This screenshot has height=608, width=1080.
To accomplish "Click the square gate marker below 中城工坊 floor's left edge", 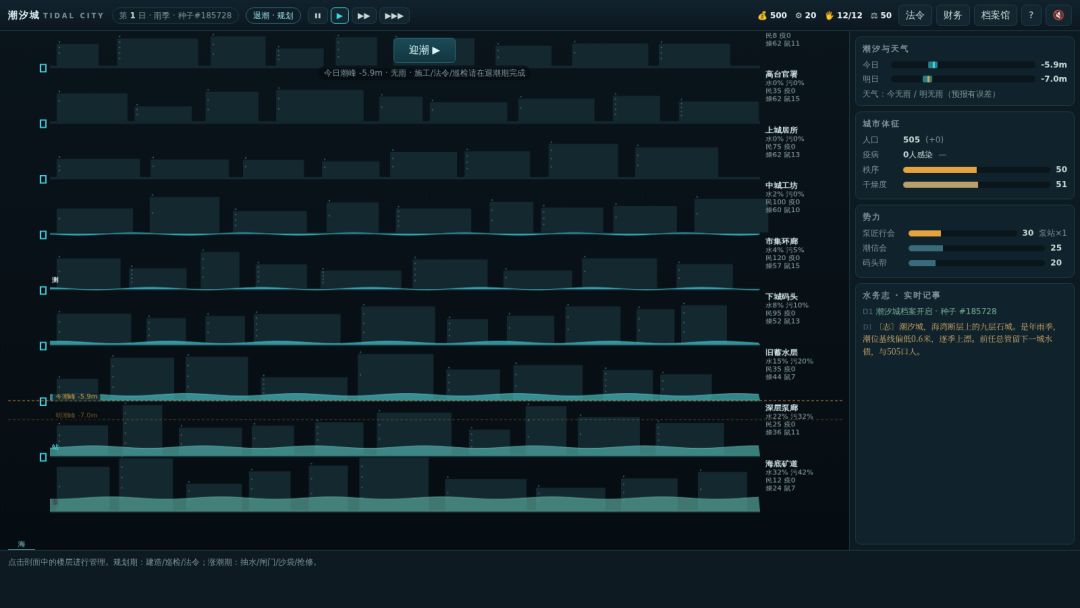I will pos(43,235).
